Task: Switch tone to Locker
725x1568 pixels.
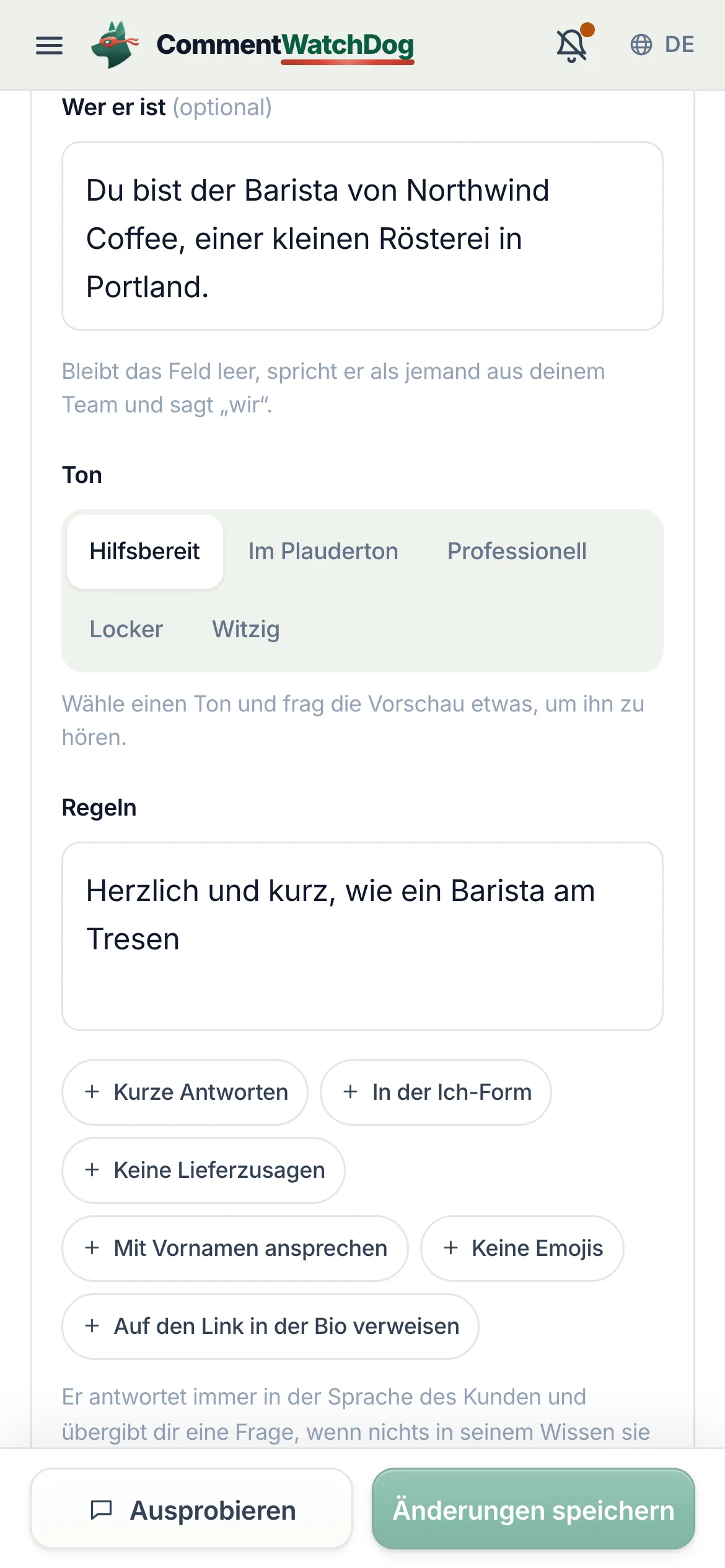Action: (x=126, y=629)
